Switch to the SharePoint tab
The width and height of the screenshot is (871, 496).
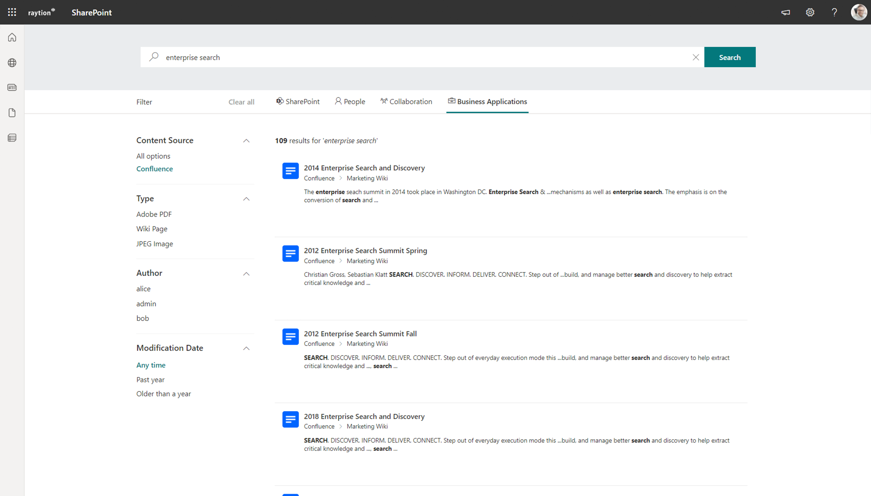pos(298,102)
